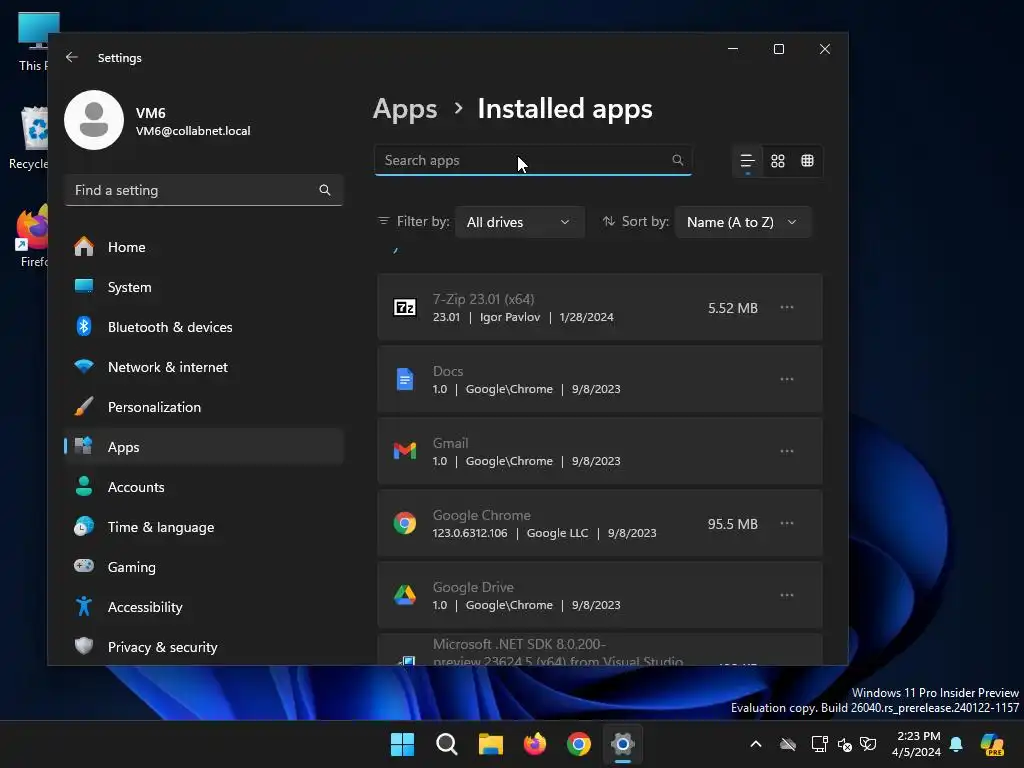1024x768 pixels.
Task: Open more options for Gmail
Action: (787, 451)
